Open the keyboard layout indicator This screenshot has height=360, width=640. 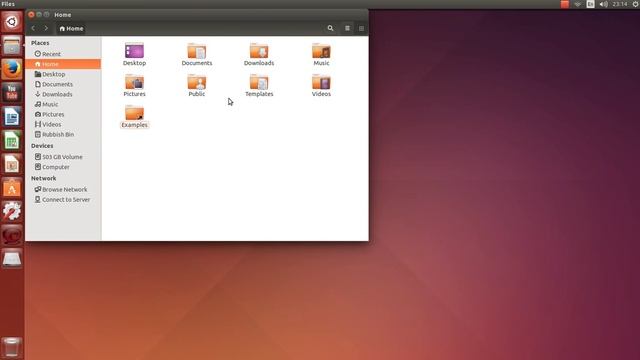(x=590, y=4)
